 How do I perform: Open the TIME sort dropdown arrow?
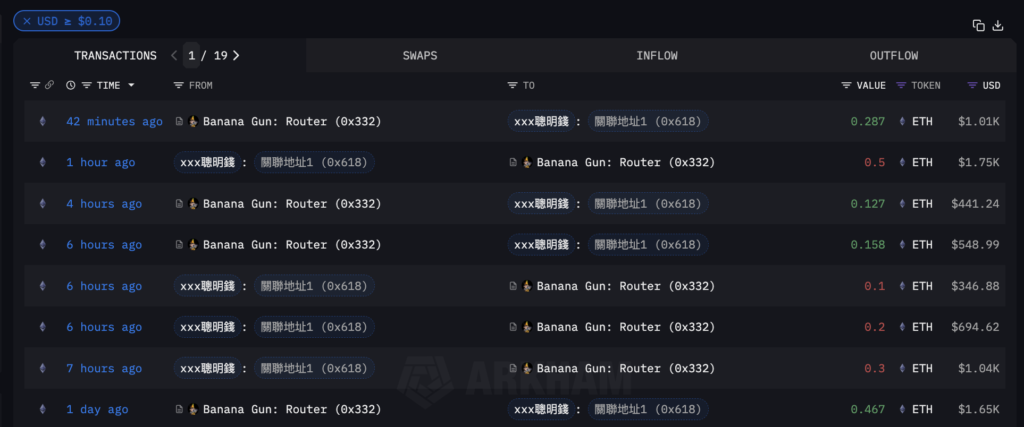tap(131, 86)
